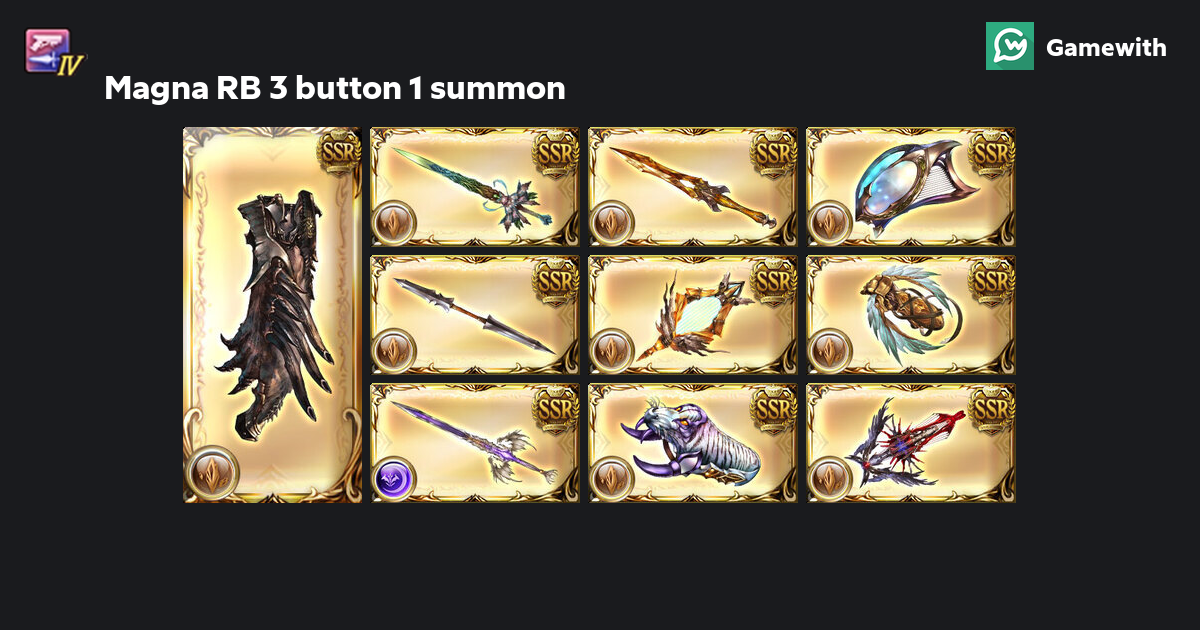Click earth element icon on beast-head fist card
1200x630 pixels.
(611, 479)
